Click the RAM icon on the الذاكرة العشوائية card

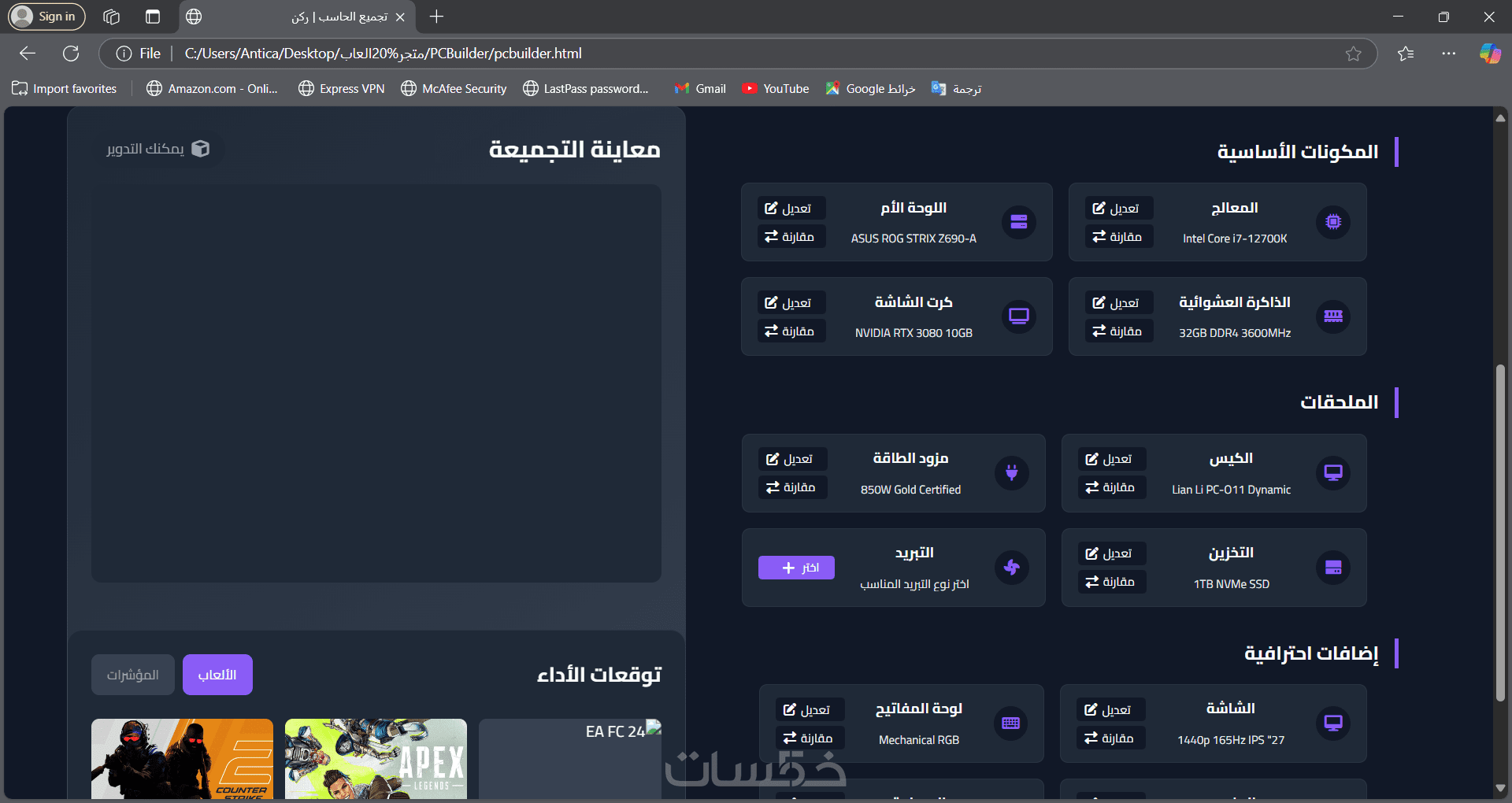tap(1333, 316)
